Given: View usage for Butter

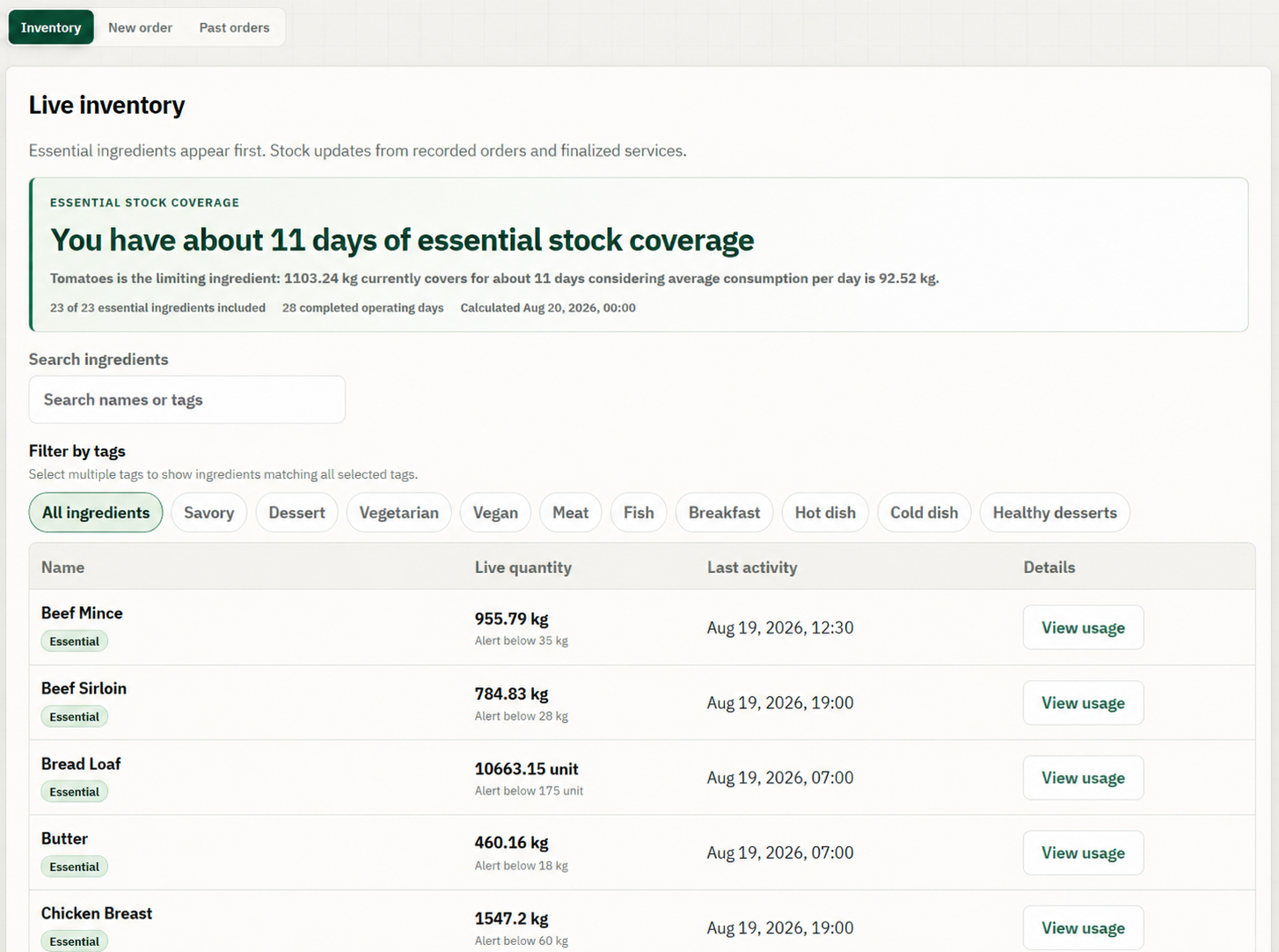Looking at the screenshot, I should tap(1083, 853).
